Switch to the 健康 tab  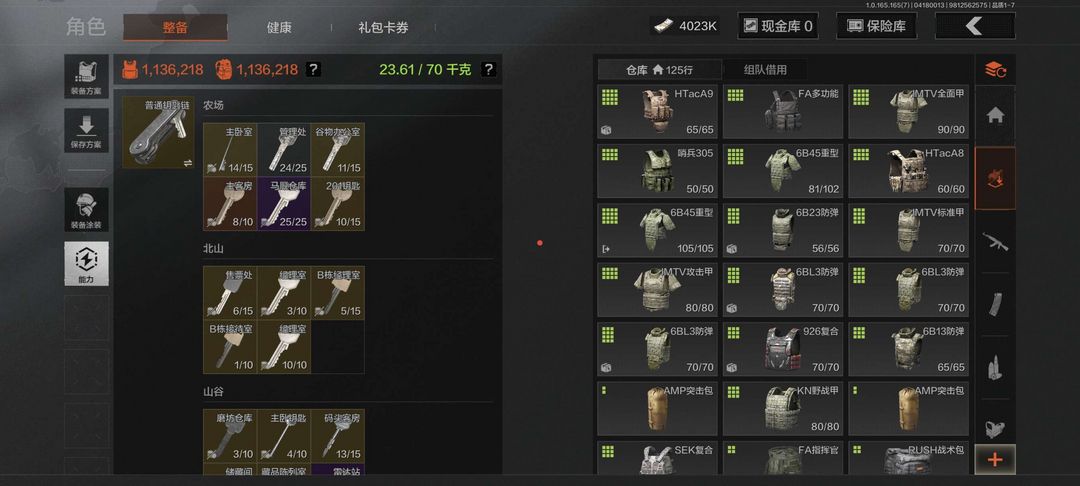tap(279, 28)
